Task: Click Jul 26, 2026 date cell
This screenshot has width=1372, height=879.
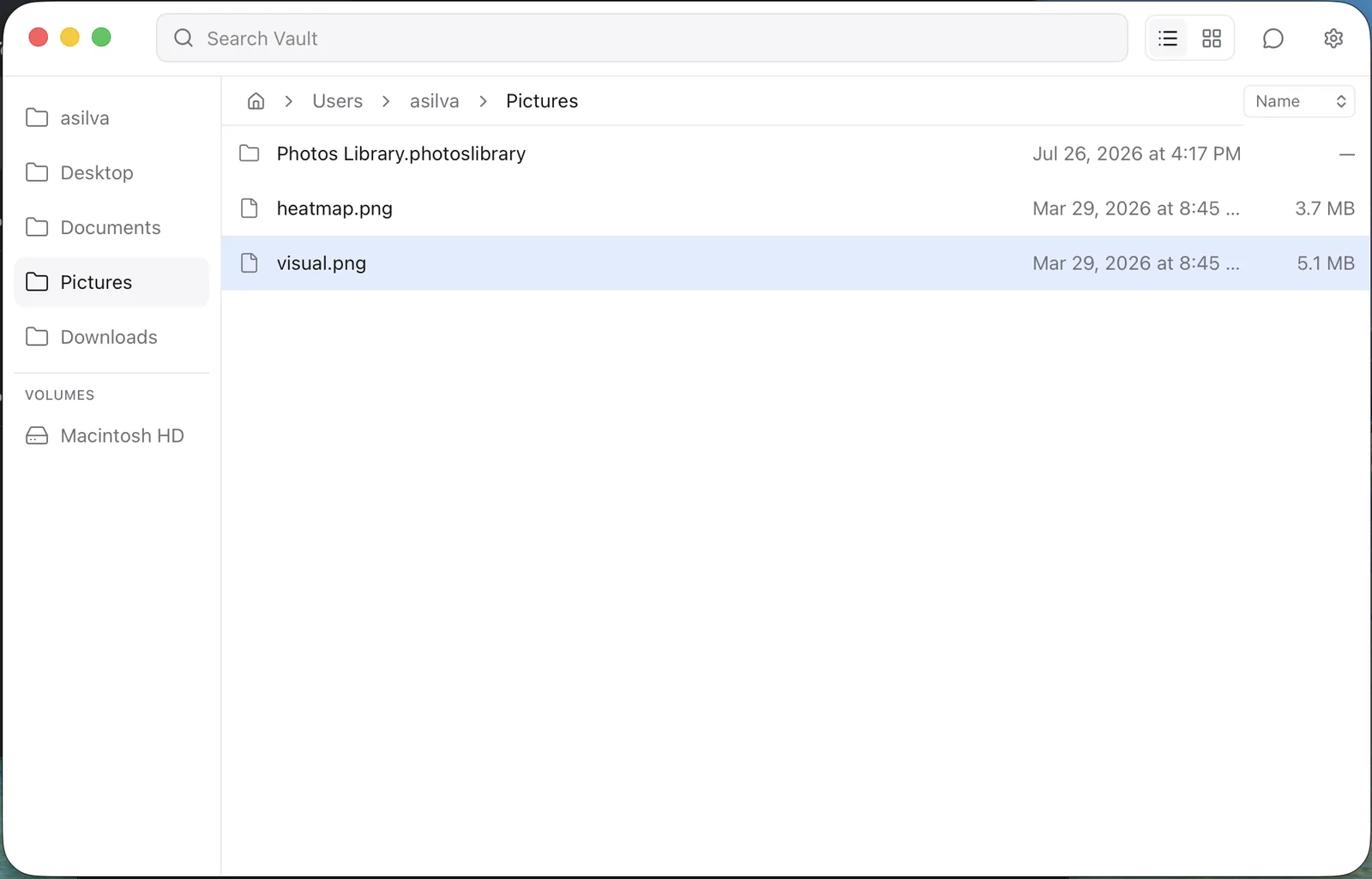Action: (x=1136, y=154)
